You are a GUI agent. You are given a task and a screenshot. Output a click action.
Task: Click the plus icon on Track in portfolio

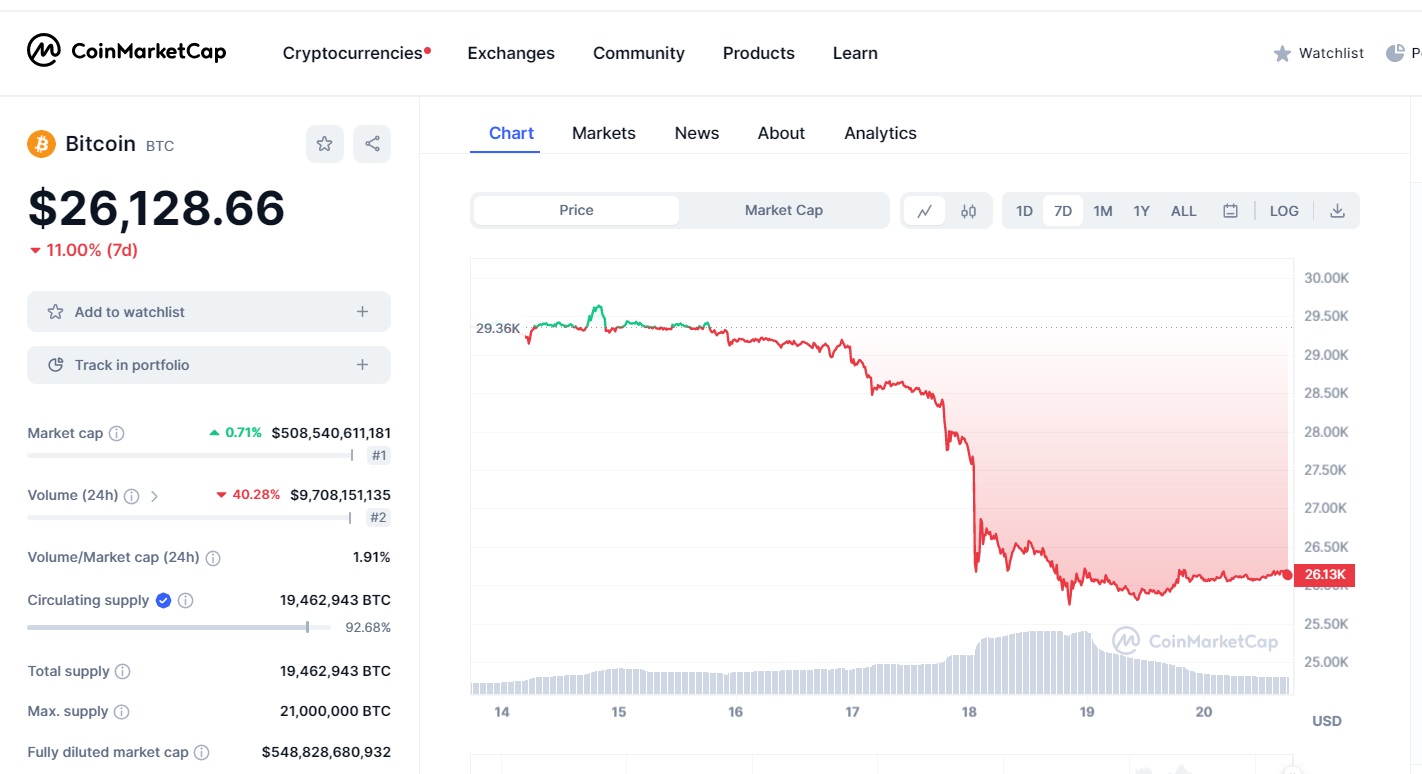coord(362,365)
